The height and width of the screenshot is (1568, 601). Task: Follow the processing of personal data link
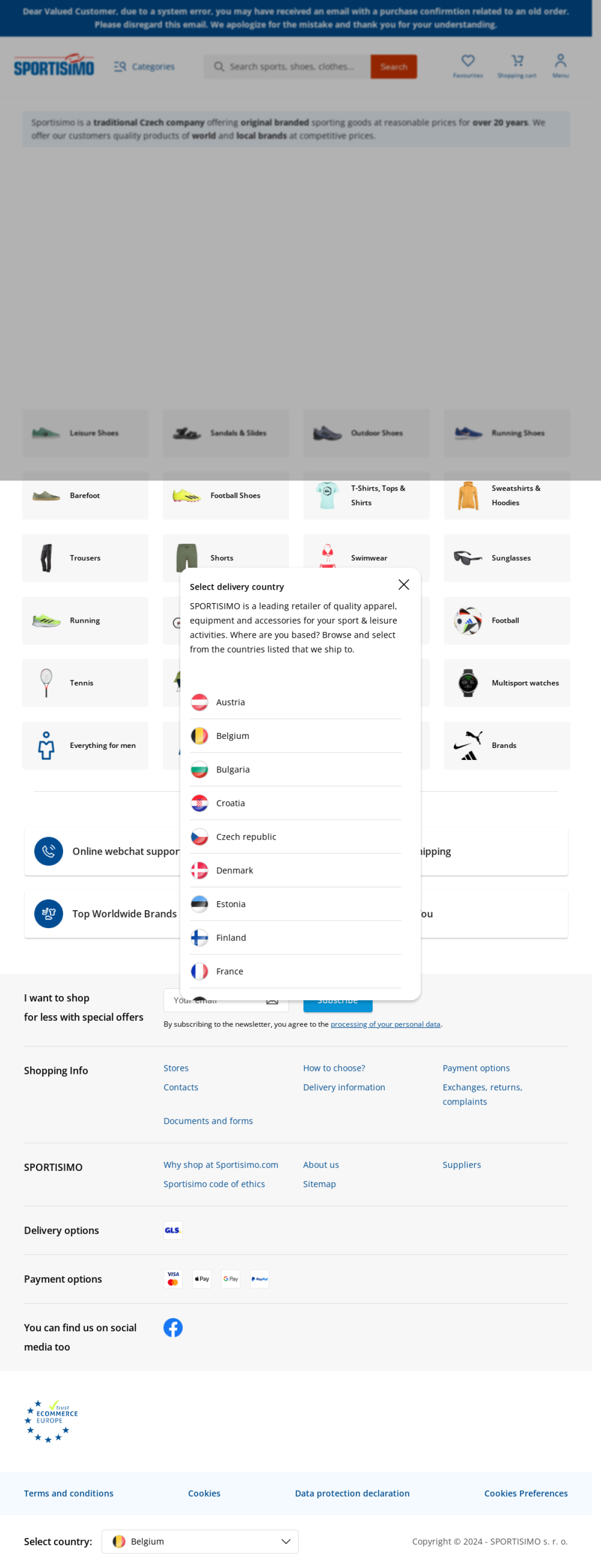coord(386,1024)
